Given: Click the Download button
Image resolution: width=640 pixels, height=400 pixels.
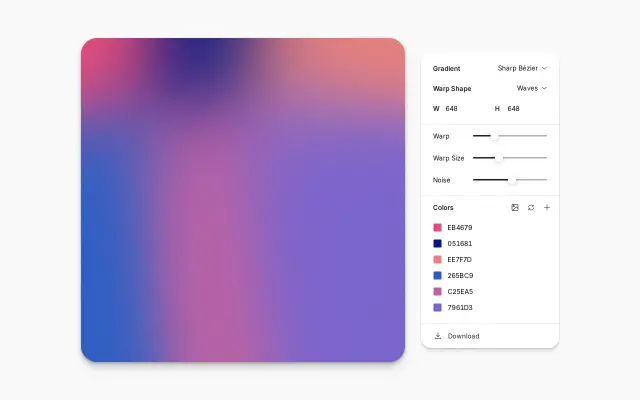Looking at the screenshot, I should [457, 336].
